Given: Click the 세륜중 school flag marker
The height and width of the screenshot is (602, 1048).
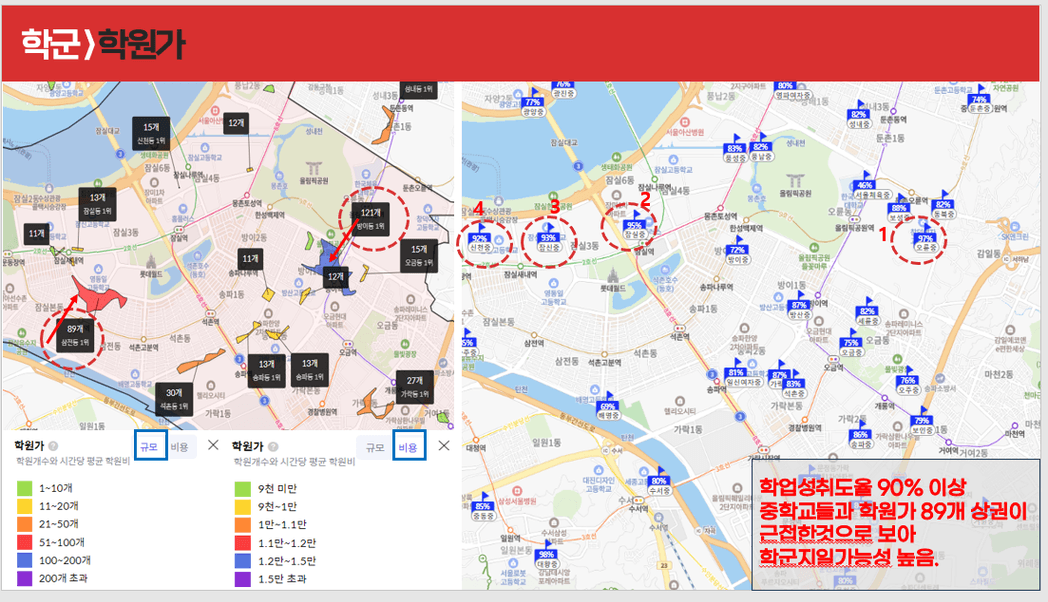Looking at the screenshot, I should tap(868, 313).
